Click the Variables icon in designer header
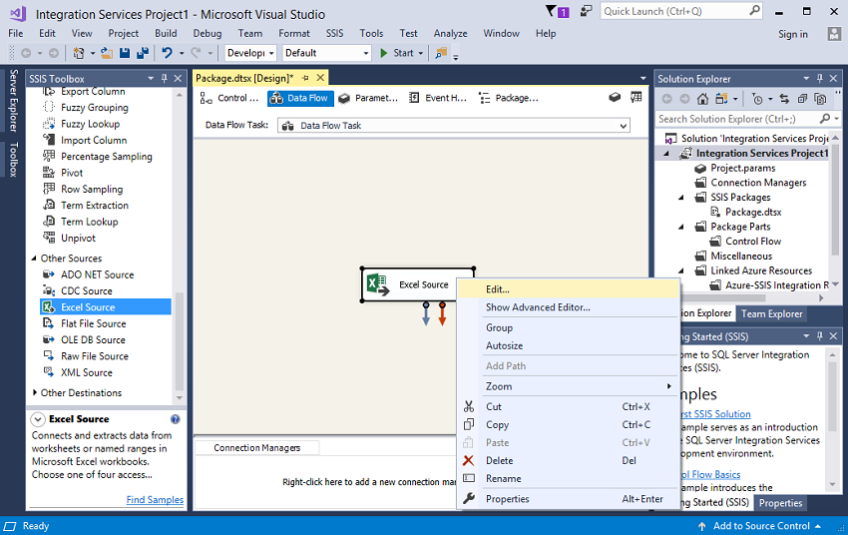 coord(636,98)
